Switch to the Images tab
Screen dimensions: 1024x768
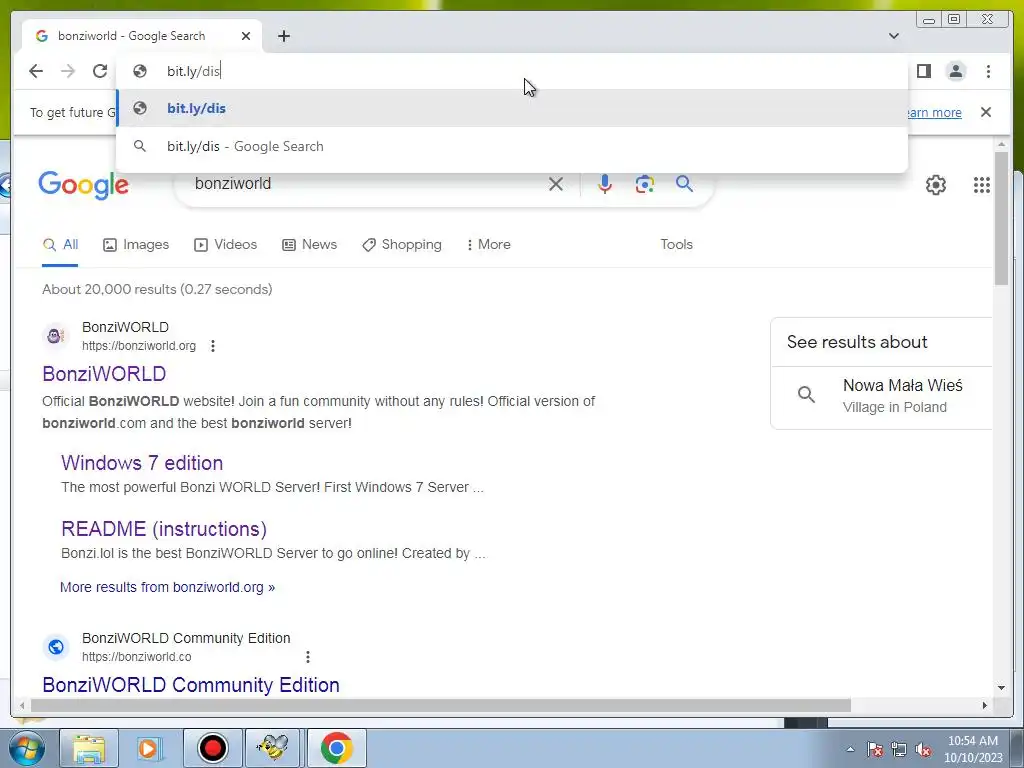[136, 245]
